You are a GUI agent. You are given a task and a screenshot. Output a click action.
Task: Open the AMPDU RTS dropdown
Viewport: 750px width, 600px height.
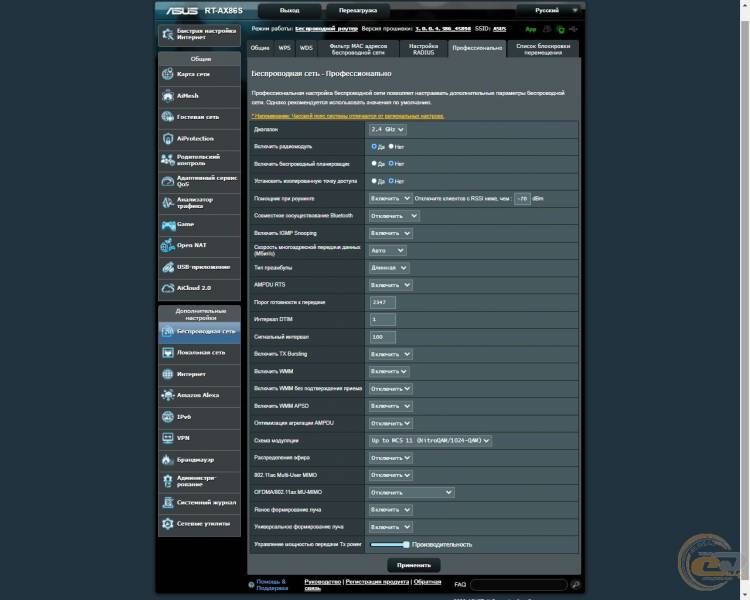pyautogui.click(x=390, y=285)
